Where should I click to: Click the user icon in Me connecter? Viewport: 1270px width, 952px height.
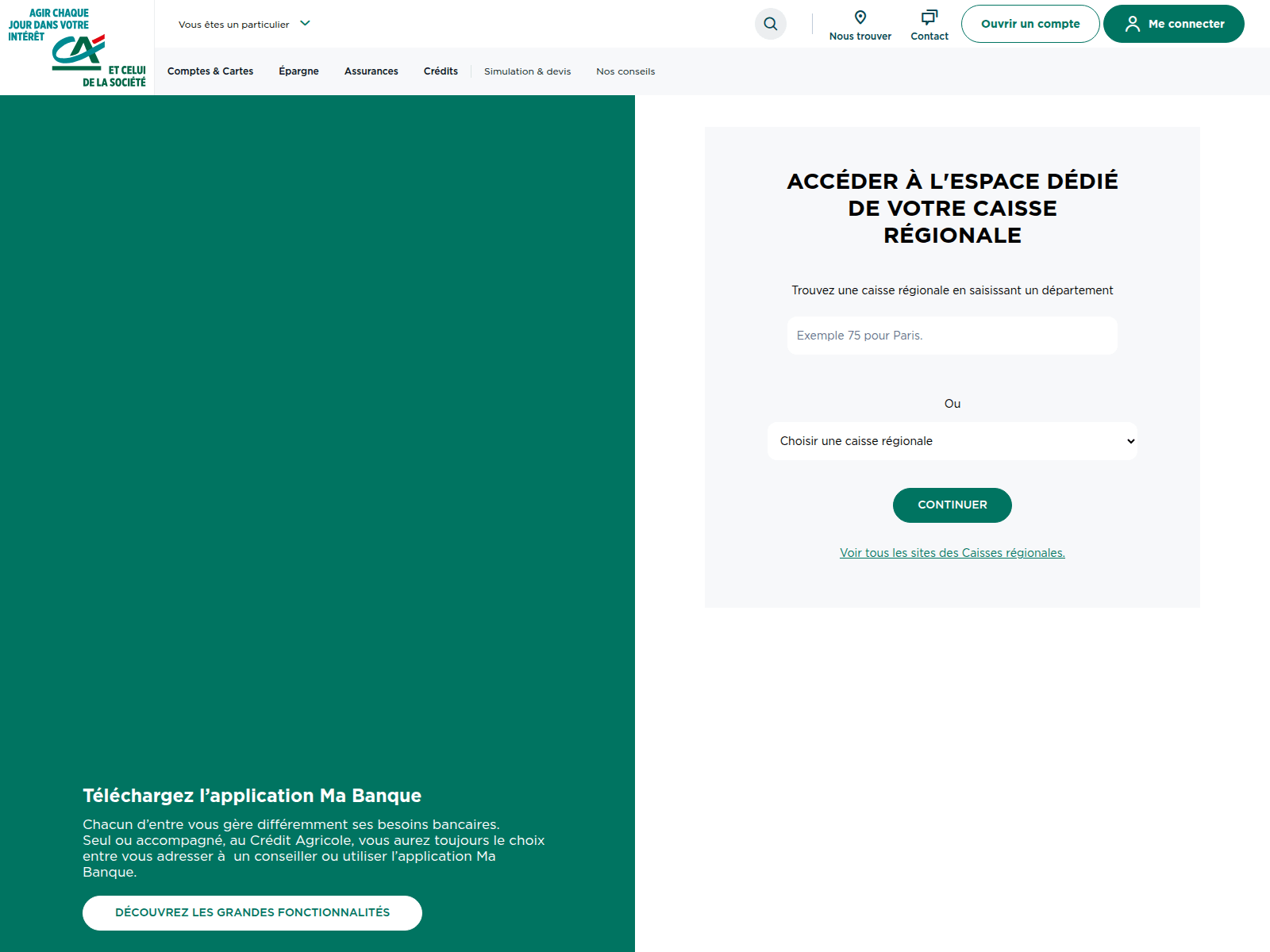pyautogui.click(x=1132, y=24)
